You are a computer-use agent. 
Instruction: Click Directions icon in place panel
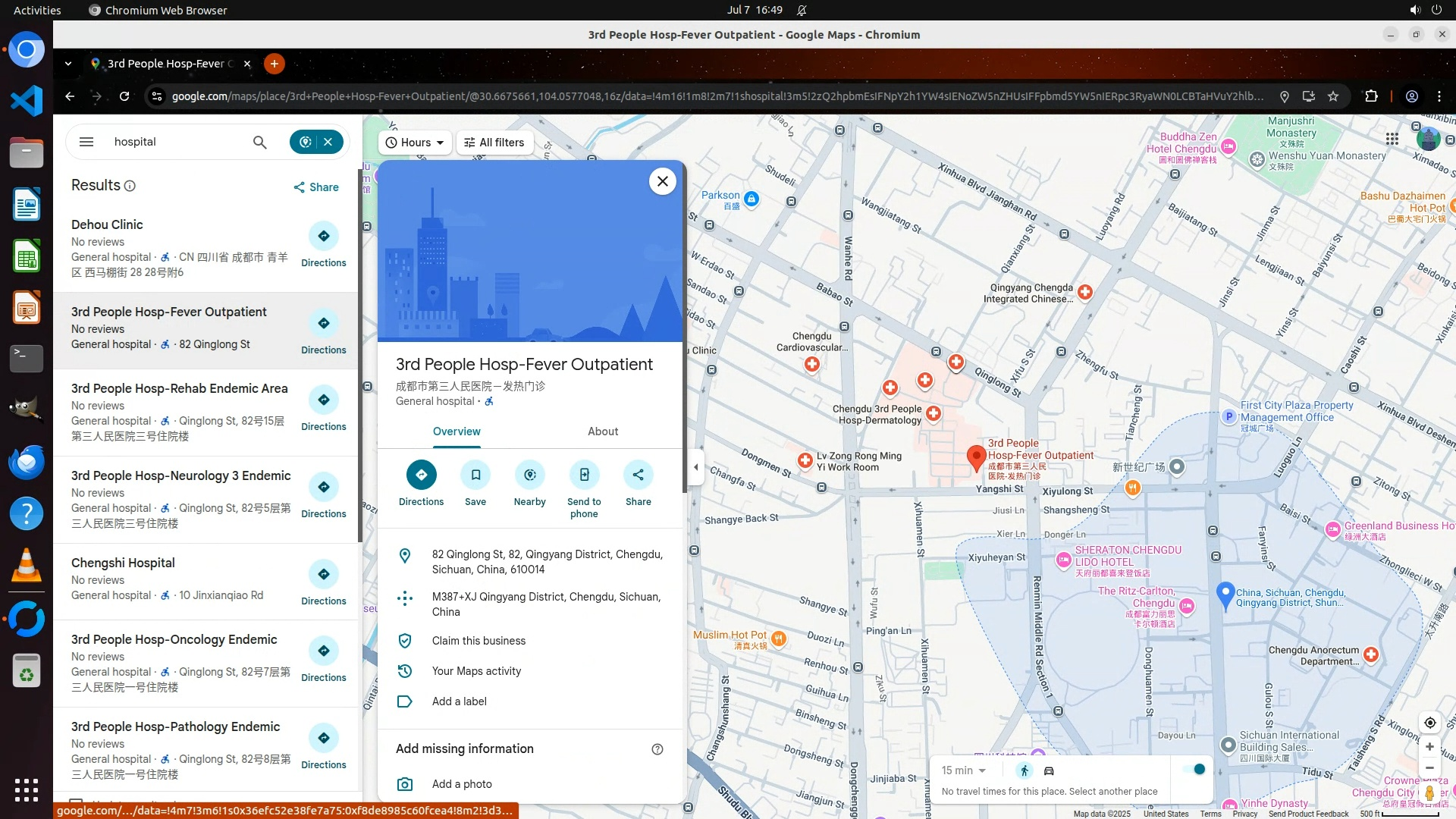click(x=421, y=475)
